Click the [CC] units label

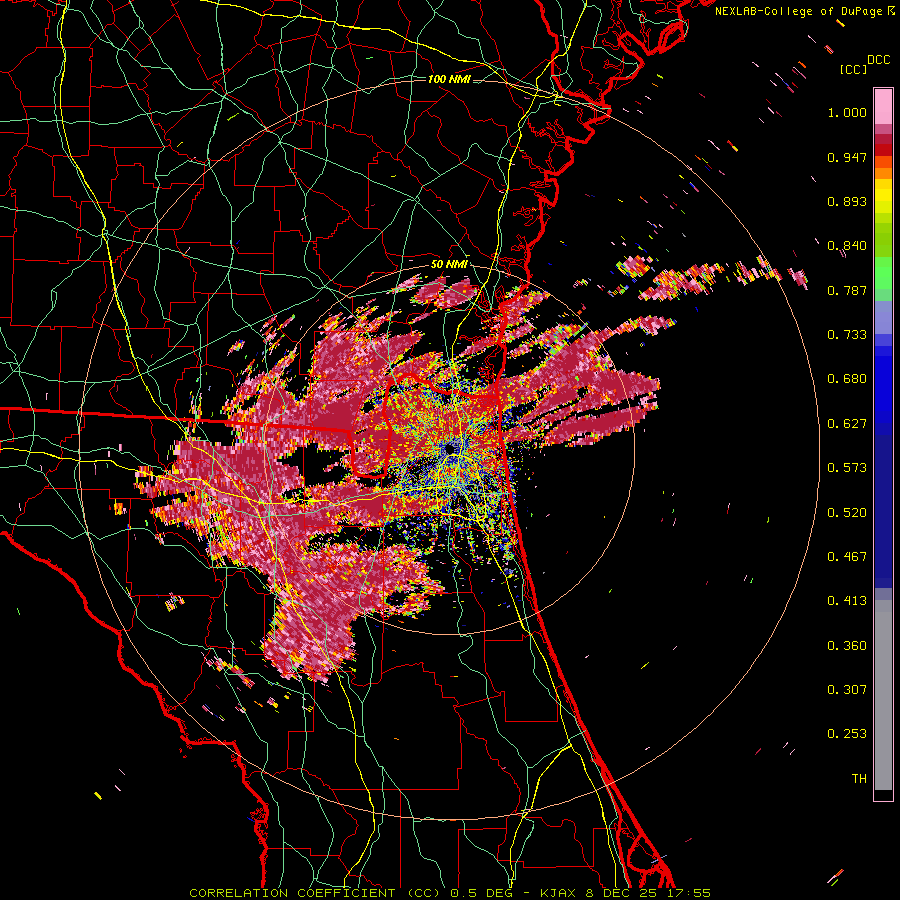(x=853, y=69)
